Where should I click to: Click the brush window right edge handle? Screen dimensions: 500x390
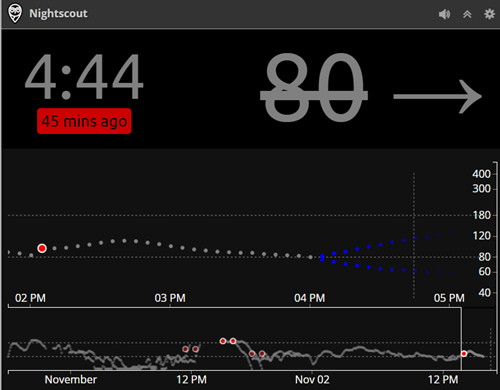461,339
